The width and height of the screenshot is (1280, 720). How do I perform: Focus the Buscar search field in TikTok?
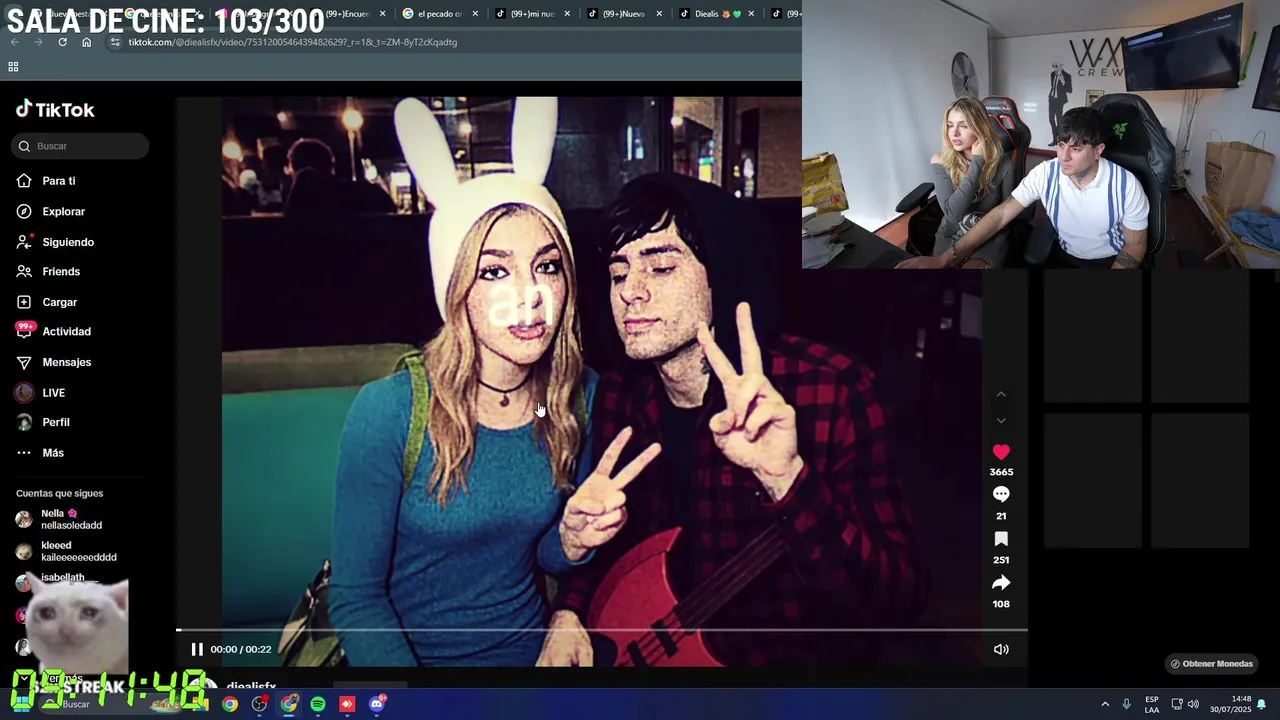[81, 146]
